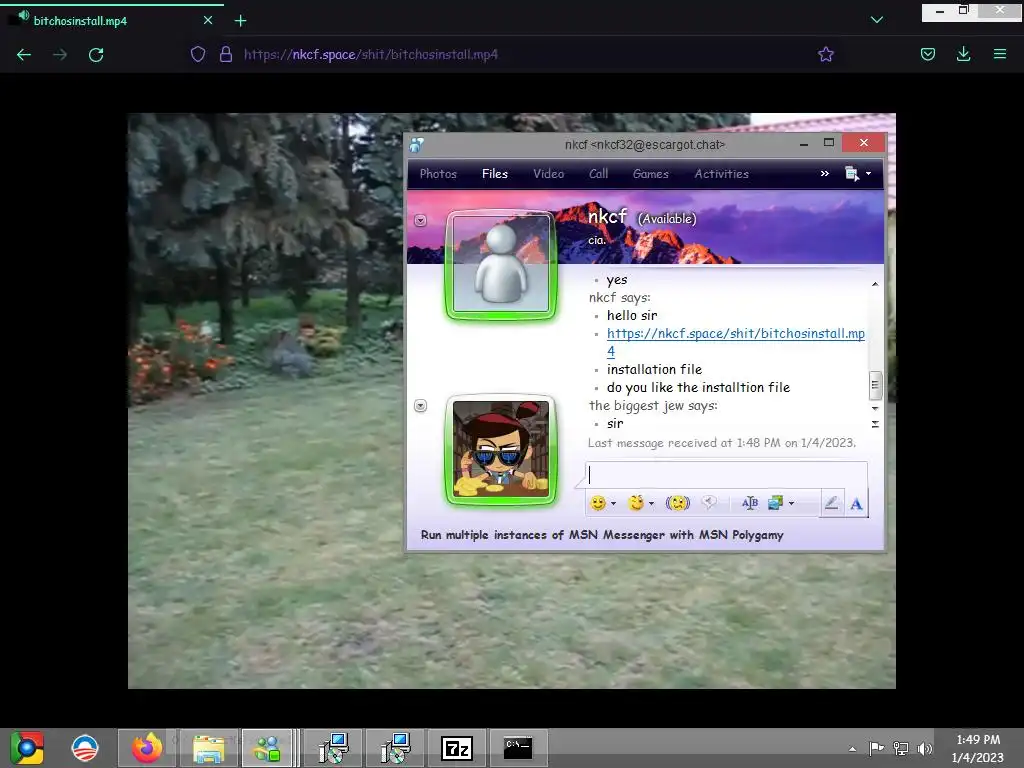Bookmark this page with the star
This screenshot has width=1024, height=768.
[x=825, y=54]
